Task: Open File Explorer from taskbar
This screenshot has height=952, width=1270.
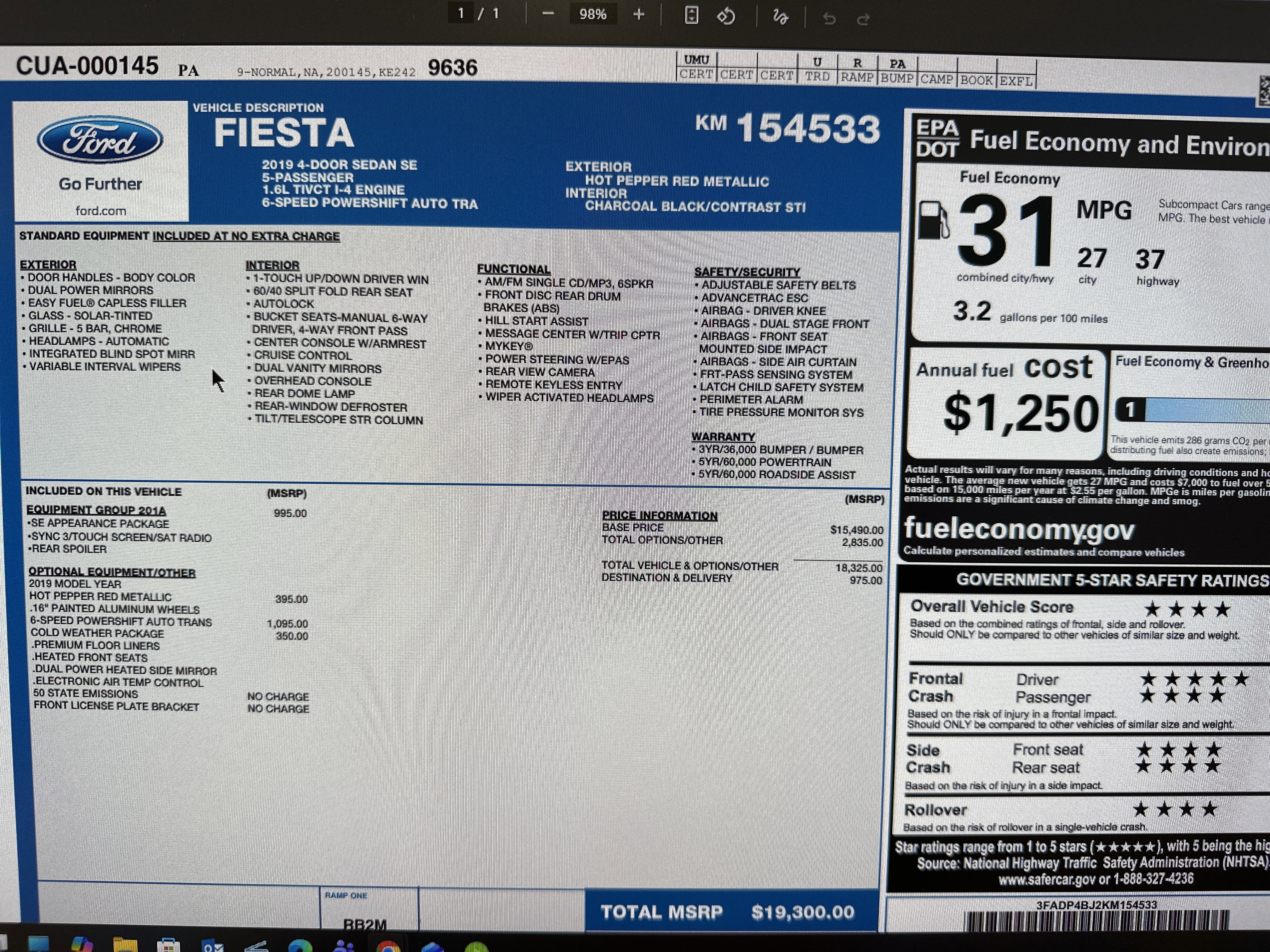Action: pos(125,944)
